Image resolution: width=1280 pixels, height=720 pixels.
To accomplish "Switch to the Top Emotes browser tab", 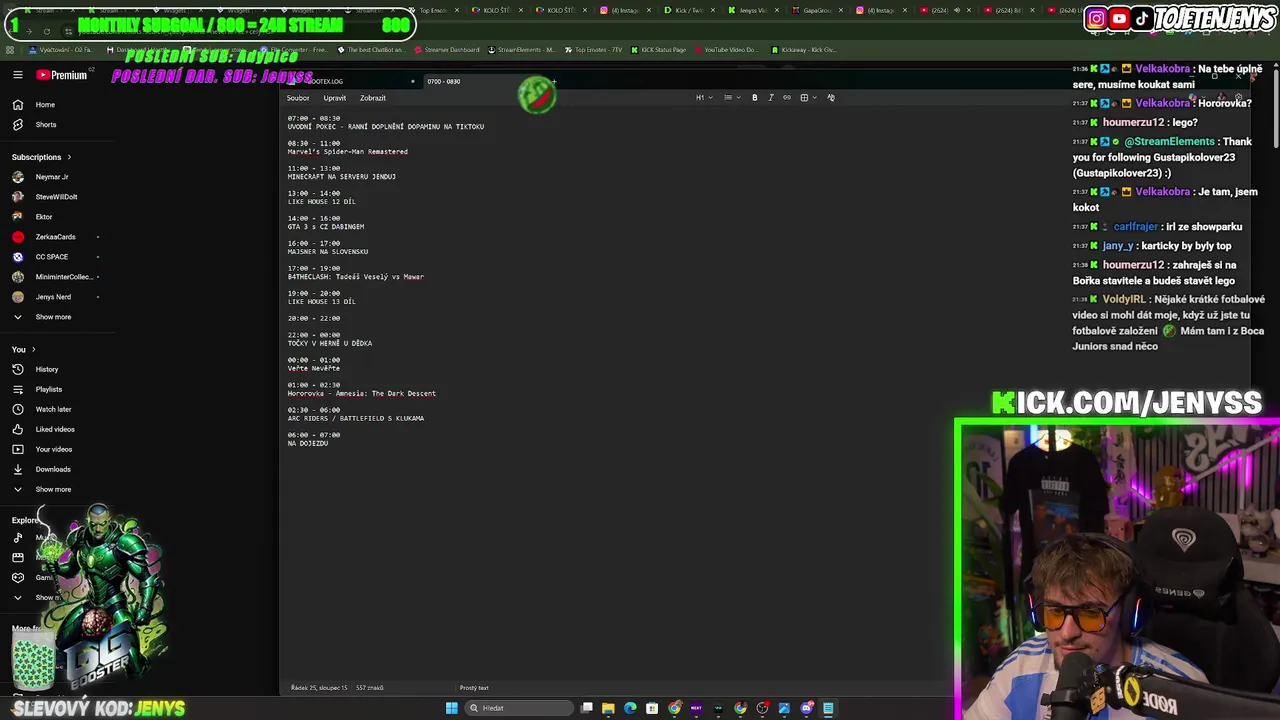I will pyautogui.click(x=433, y=10).
